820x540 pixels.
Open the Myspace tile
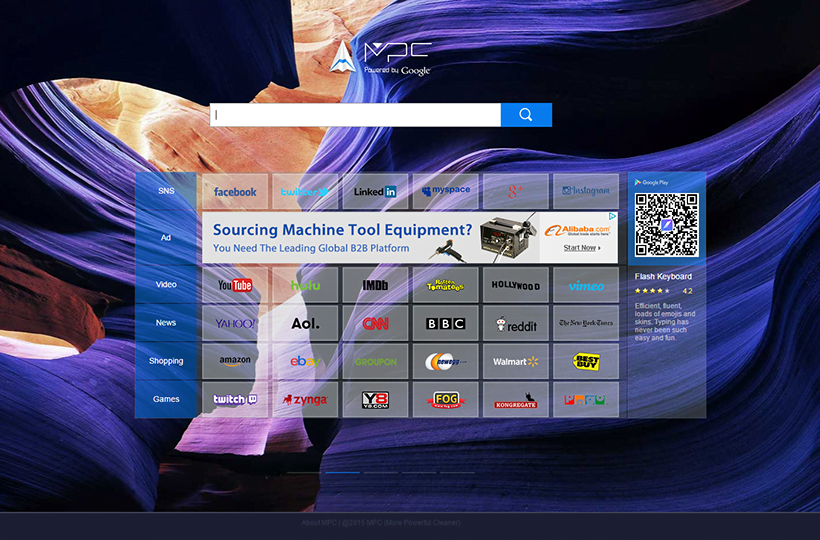[x=446, y=191]
